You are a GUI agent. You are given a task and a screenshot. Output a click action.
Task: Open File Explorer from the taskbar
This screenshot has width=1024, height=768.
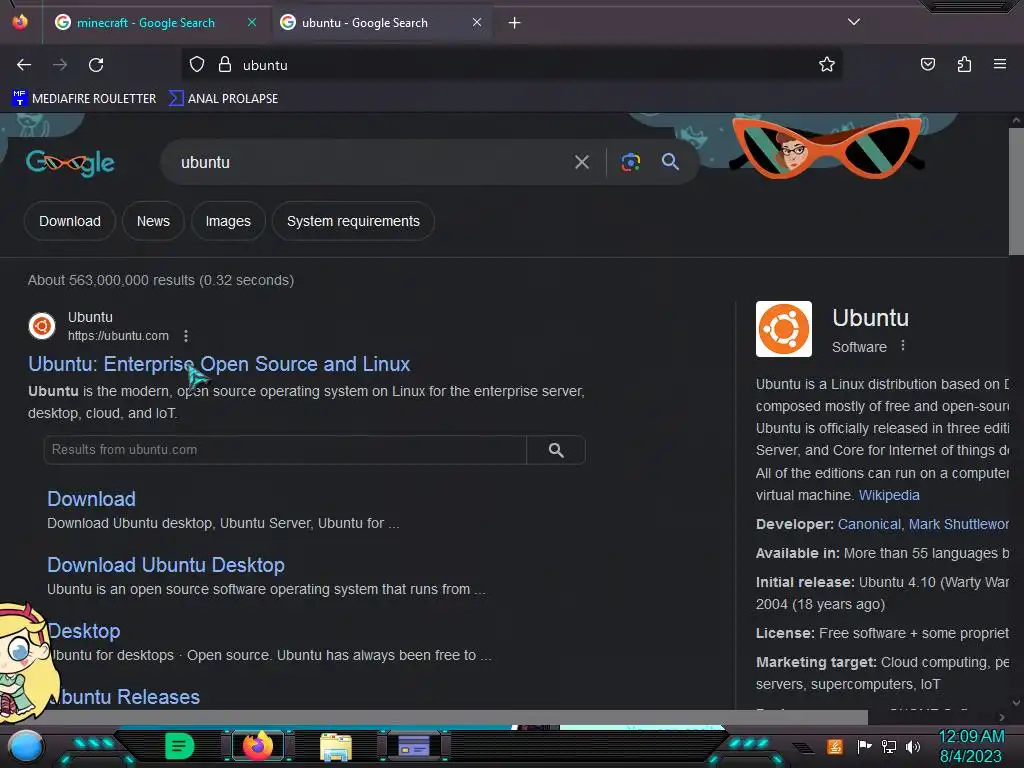[336, 746]
